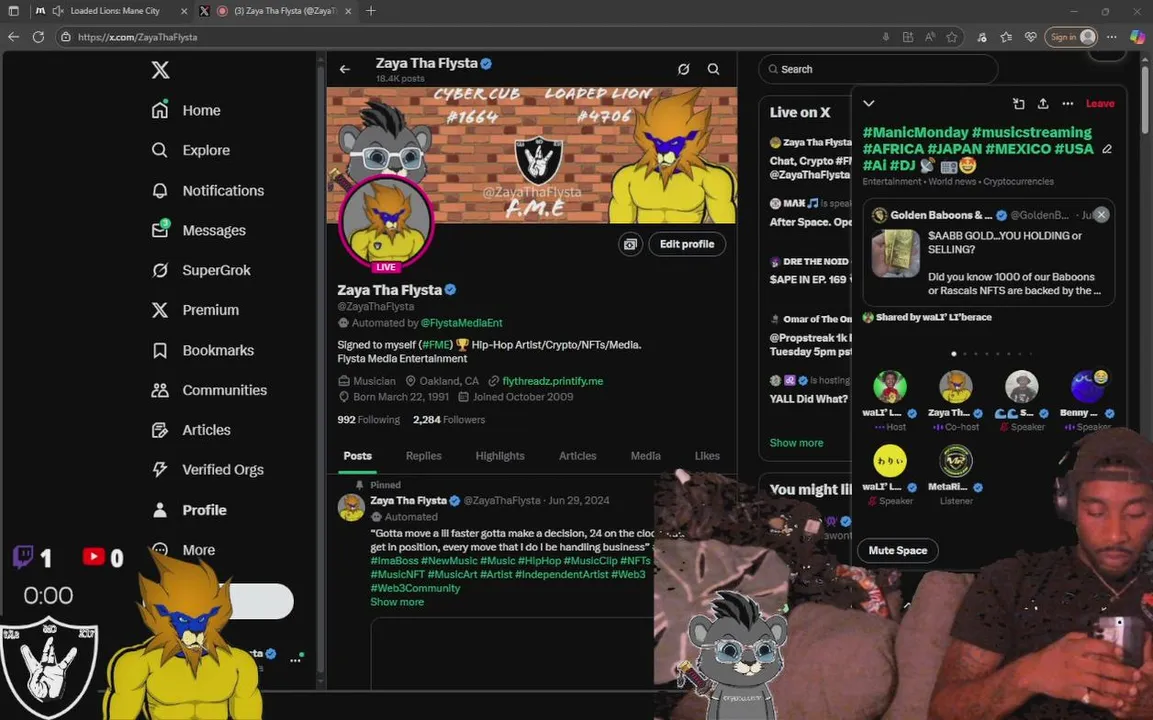Open the flythreadz.printify.me link

(552, 381)
